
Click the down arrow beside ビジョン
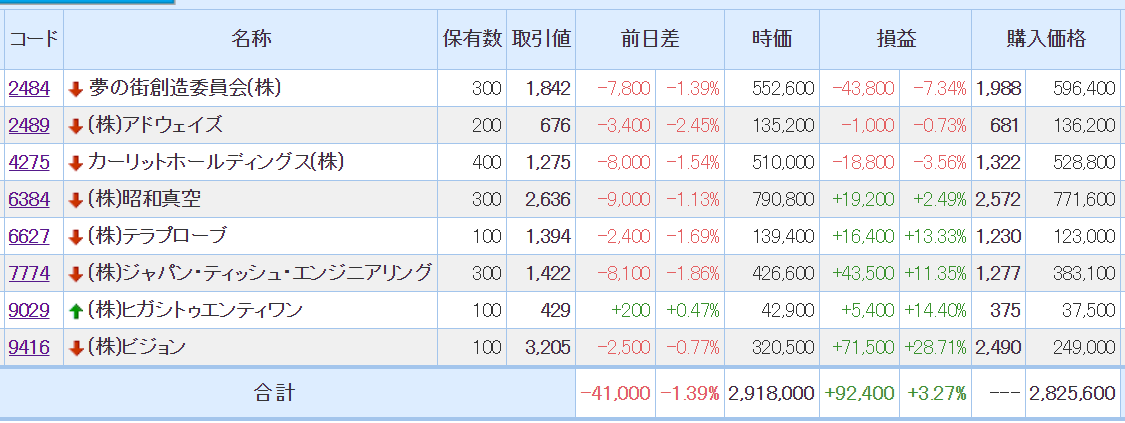click(76, 348)
